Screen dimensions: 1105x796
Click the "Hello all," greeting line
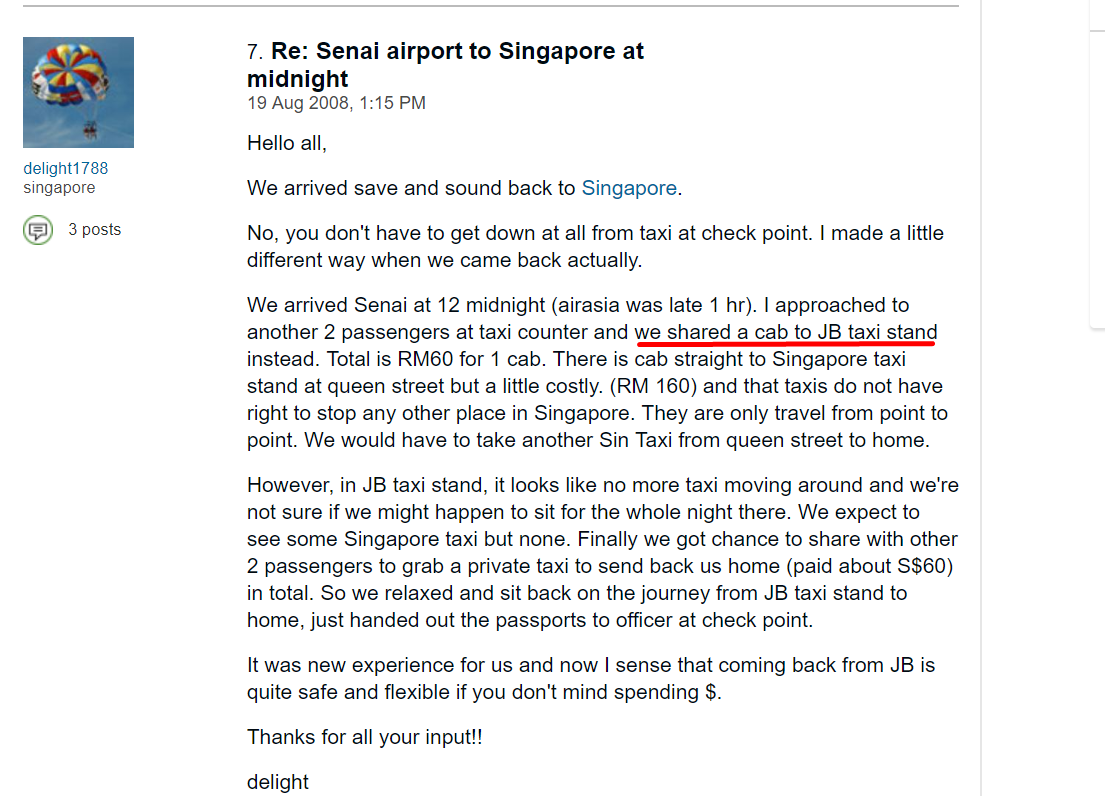pos(287,143)
